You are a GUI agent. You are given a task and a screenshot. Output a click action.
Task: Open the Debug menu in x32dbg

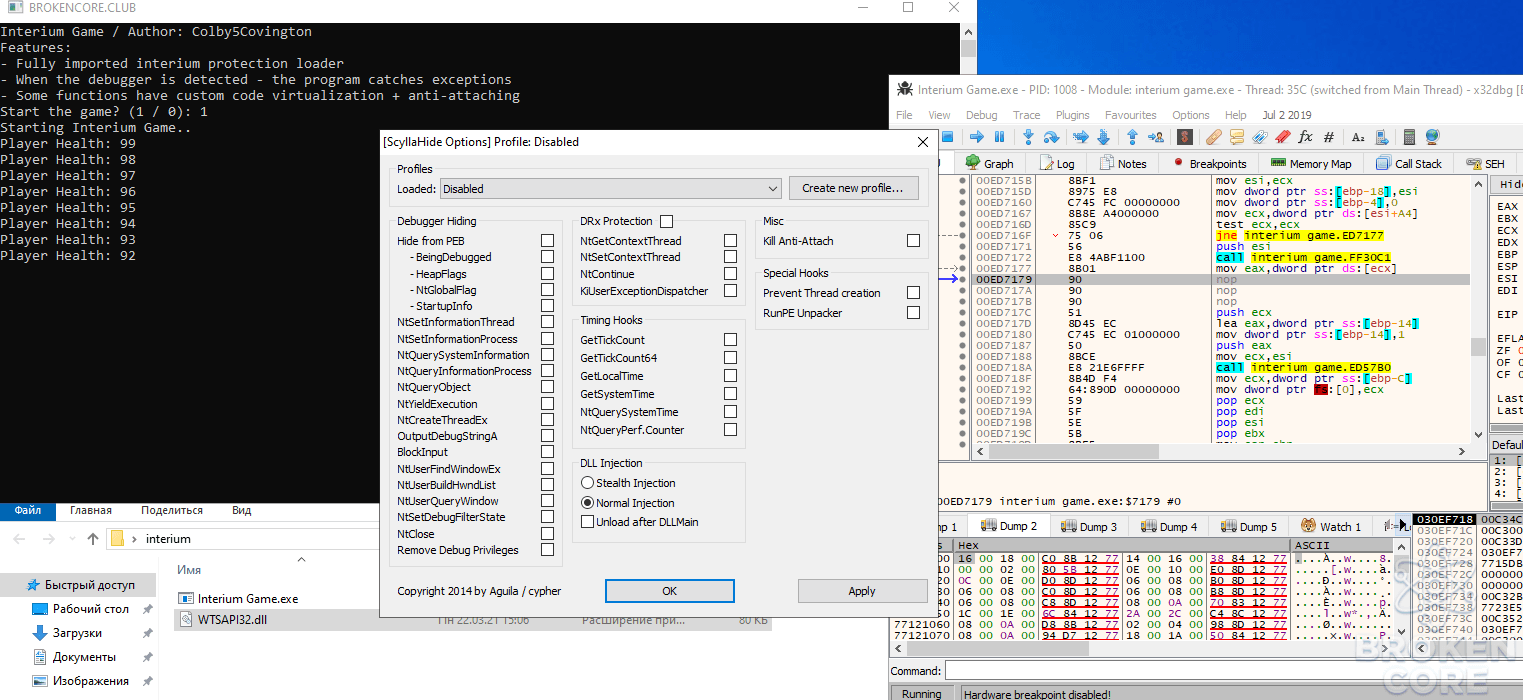tap(981, 115)
